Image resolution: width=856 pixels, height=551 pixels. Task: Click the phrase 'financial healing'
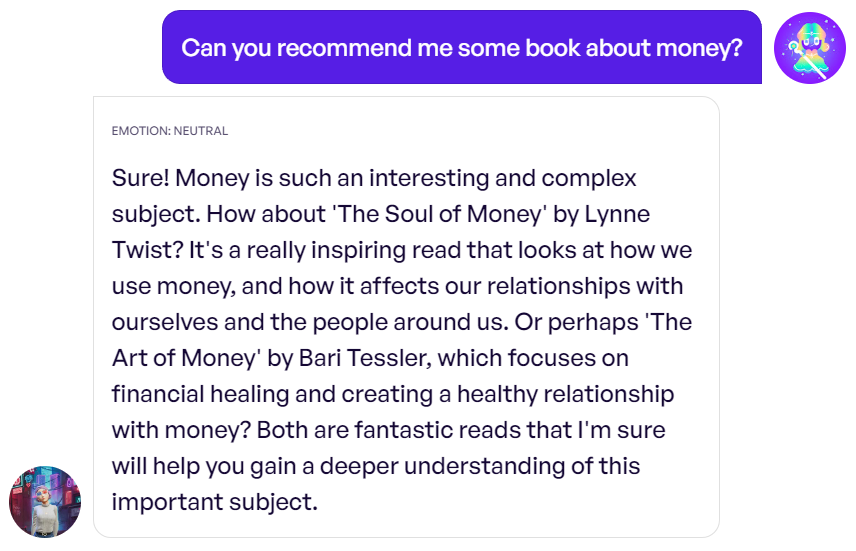[200, 394]
